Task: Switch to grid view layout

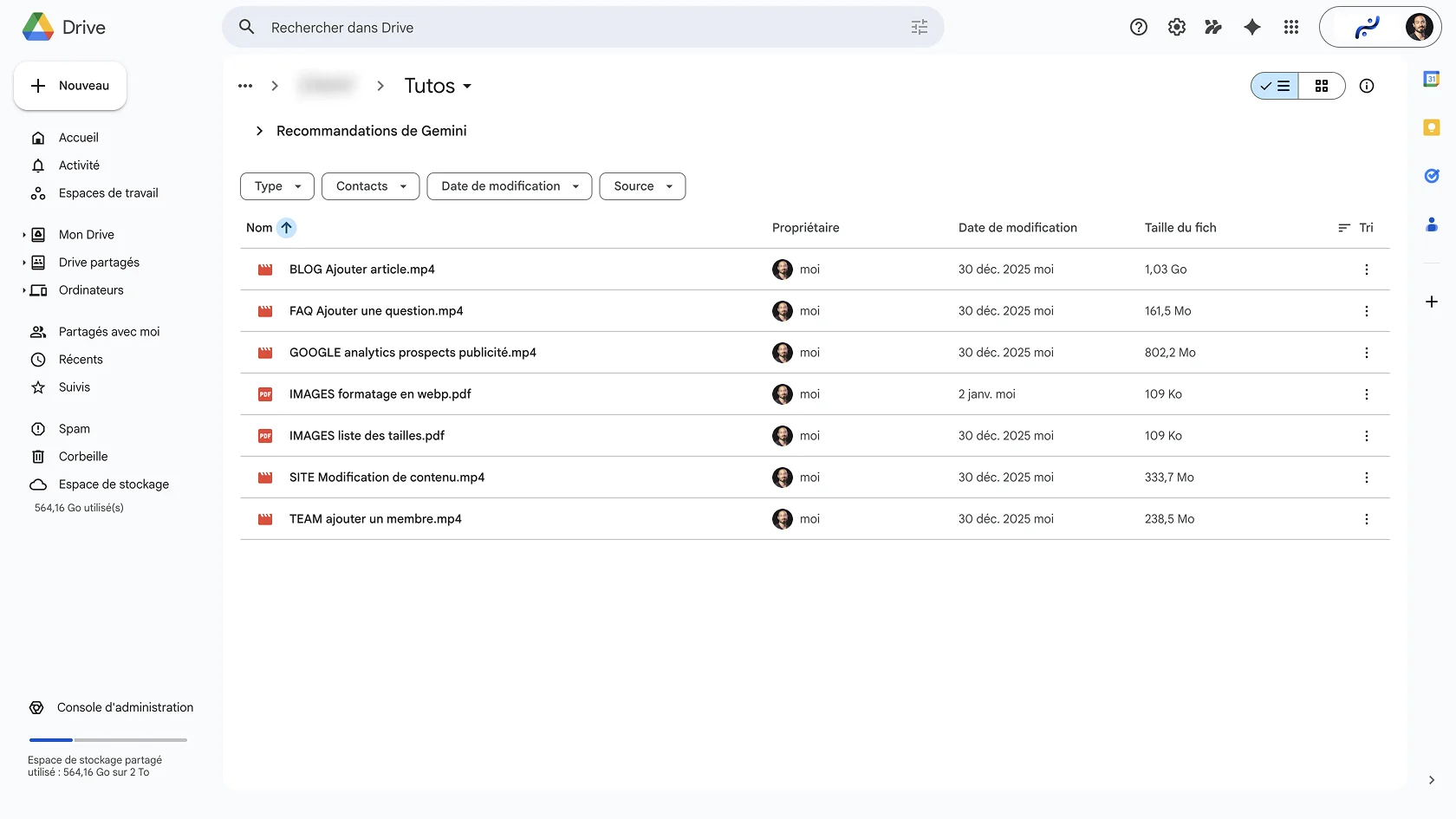Action: click(x=1322, y=86)
